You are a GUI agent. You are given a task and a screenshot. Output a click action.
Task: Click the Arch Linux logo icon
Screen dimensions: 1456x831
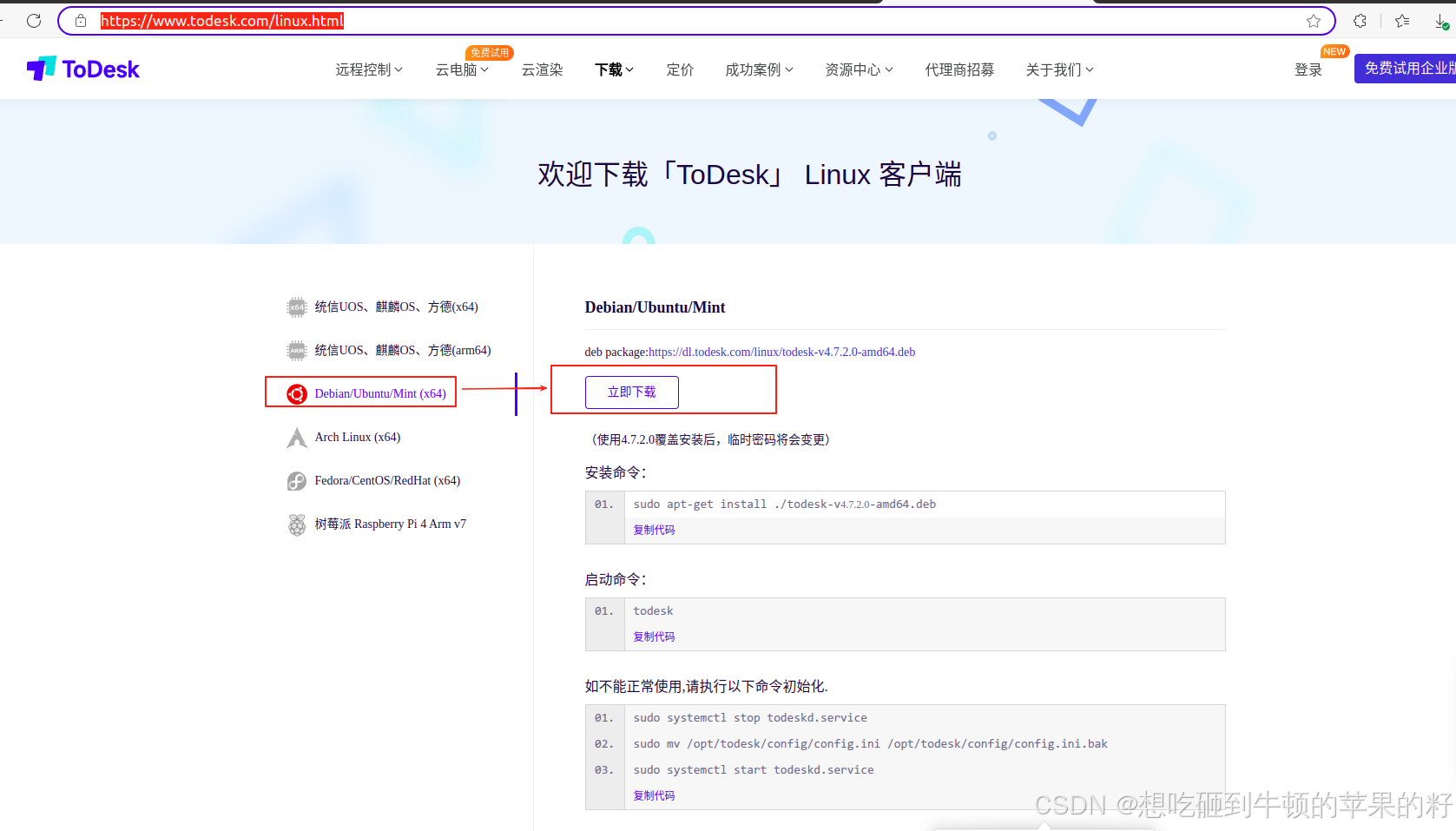click(x=297, y=438)
